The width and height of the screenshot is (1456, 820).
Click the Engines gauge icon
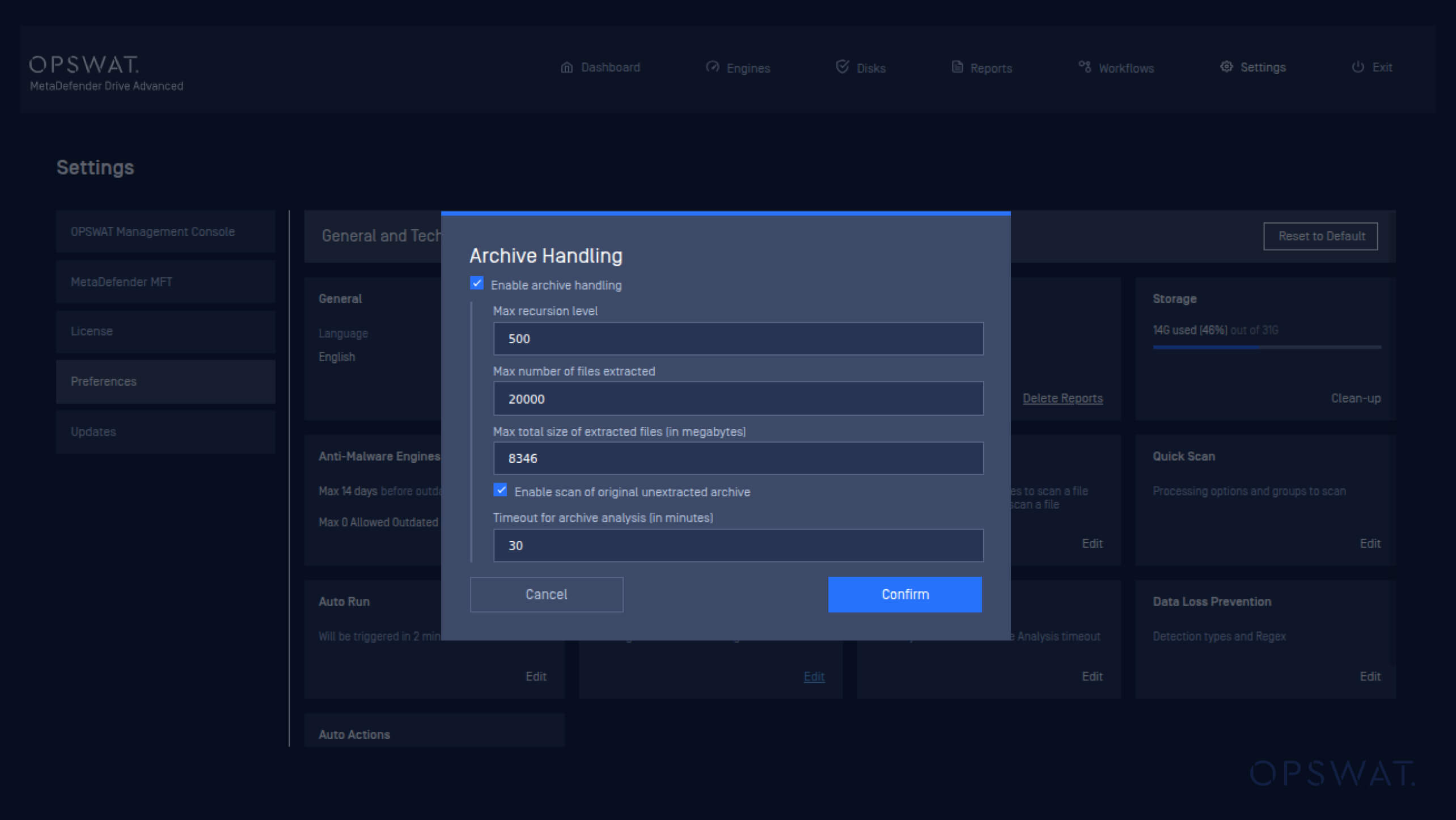pos(712,67)
